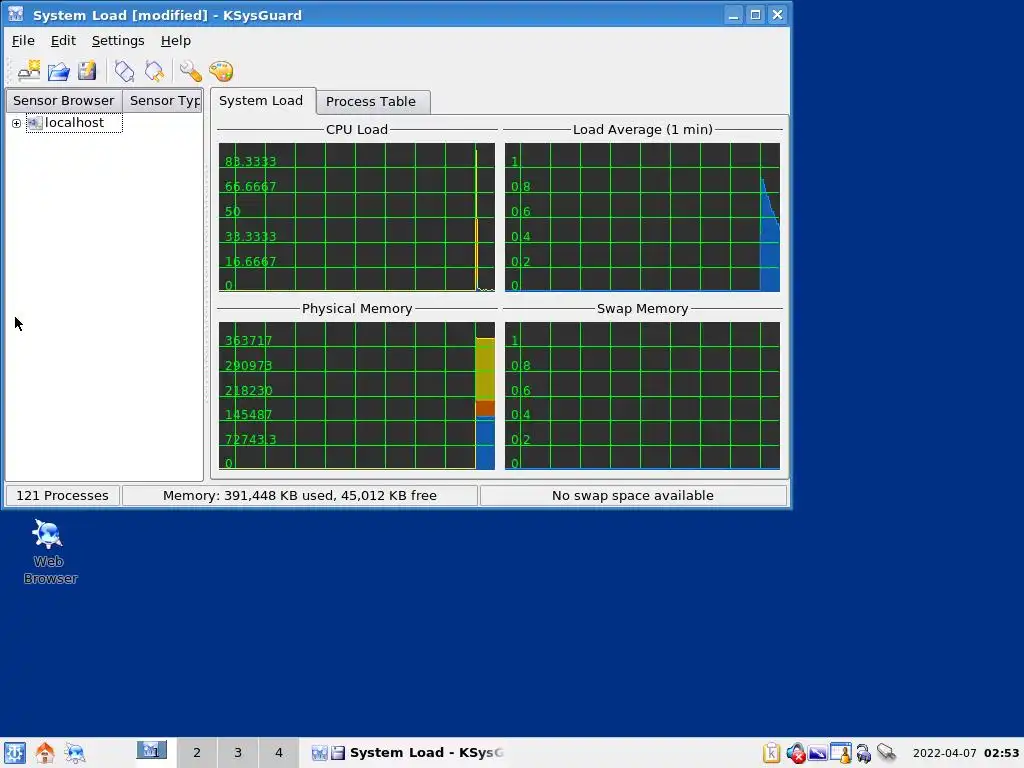Switch to virtual desktop 2

197,752
